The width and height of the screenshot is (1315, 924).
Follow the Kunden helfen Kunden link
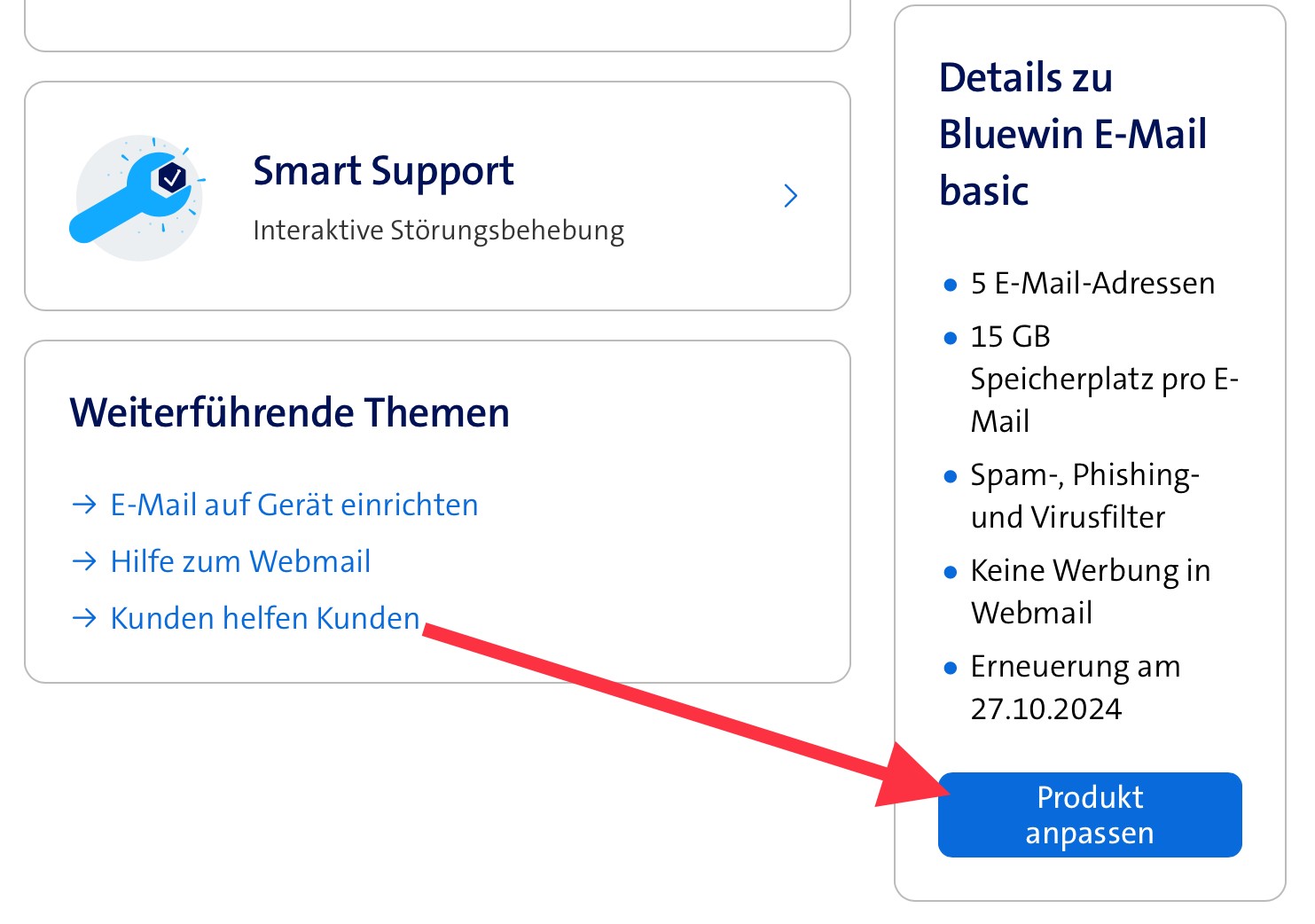[264, 618]
